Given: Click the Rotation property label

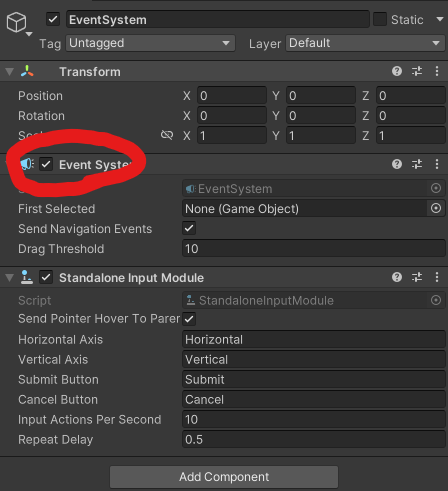Looking at the screenshot, I should tap(41, 116).
